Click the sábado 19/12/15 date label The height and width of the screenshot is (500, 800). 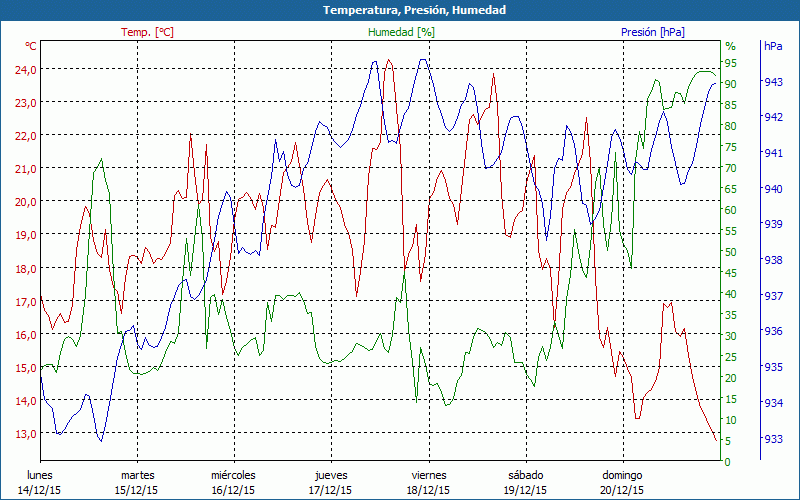525,483
